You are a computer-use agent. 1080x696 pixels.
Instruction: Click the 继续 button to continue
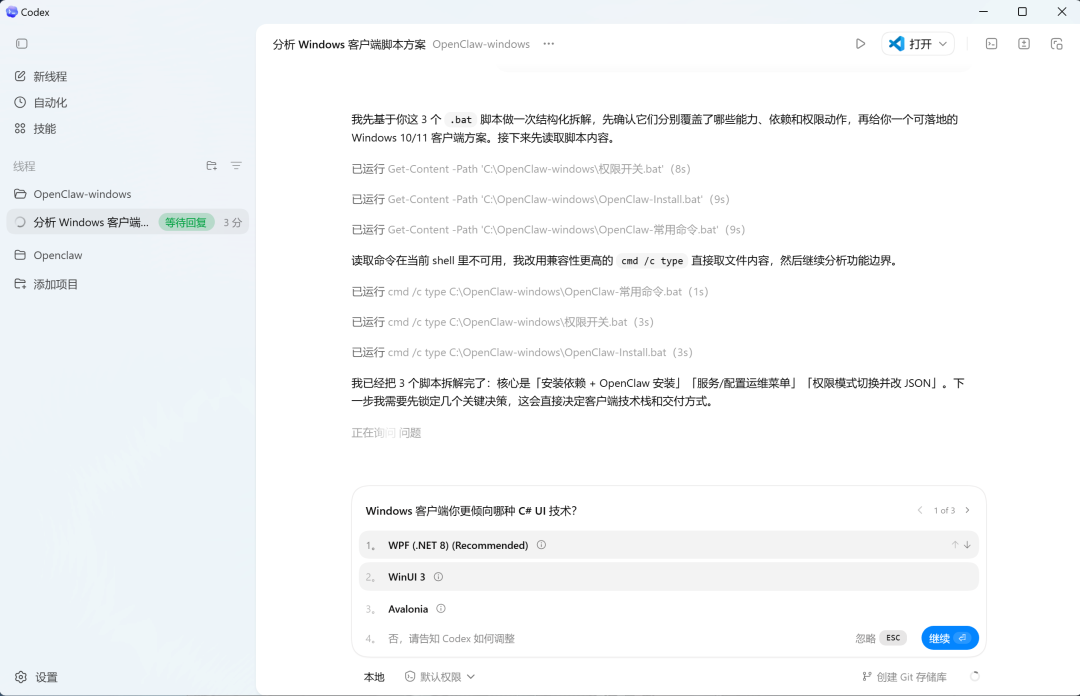949,637
